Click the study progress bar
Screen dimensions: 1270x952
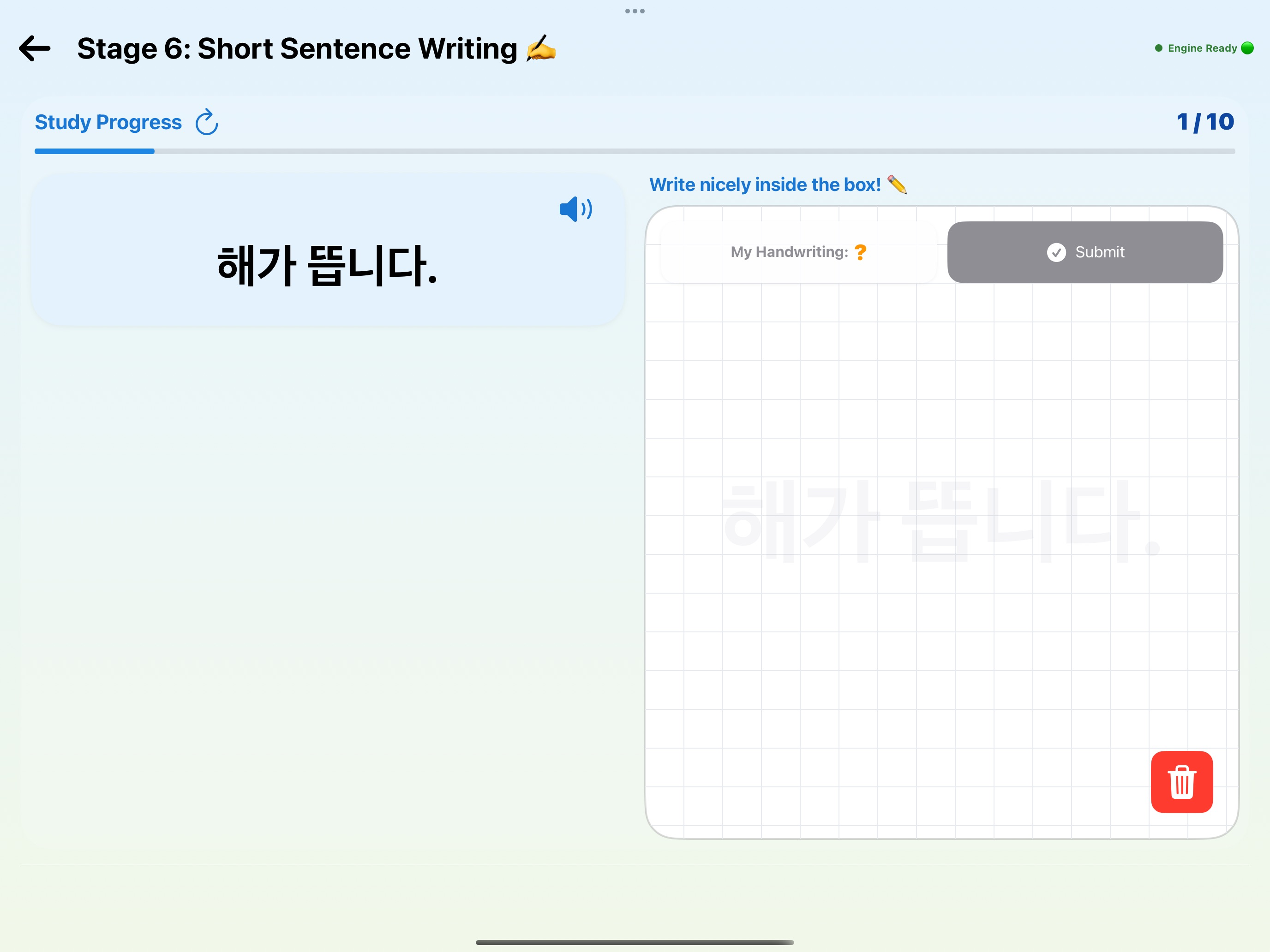pyautogui.click(x=635, y=151)
